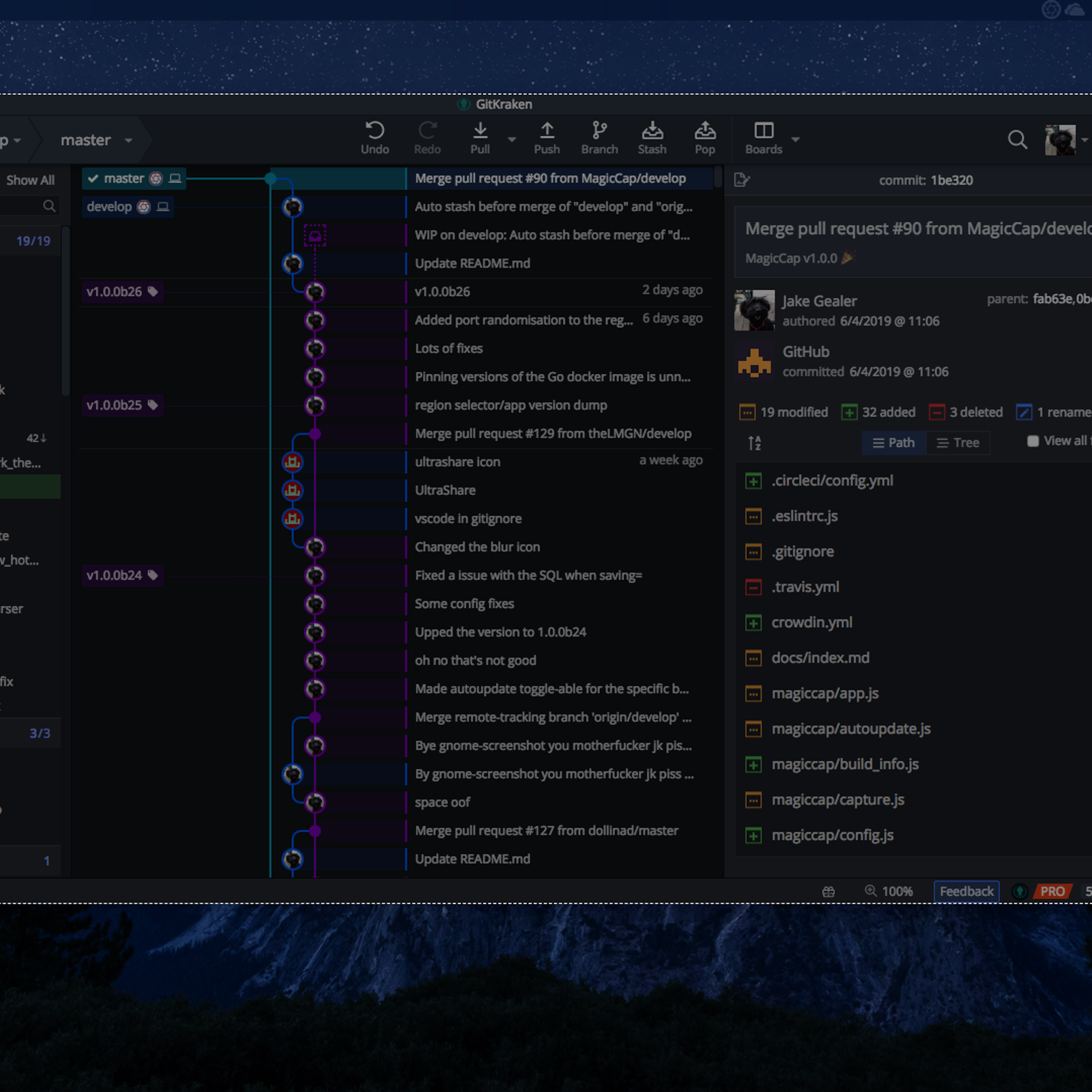Select commit 'oh no that's not good'
The width and height of the screenshot is (1092, 1092).
tap(475, 661)
